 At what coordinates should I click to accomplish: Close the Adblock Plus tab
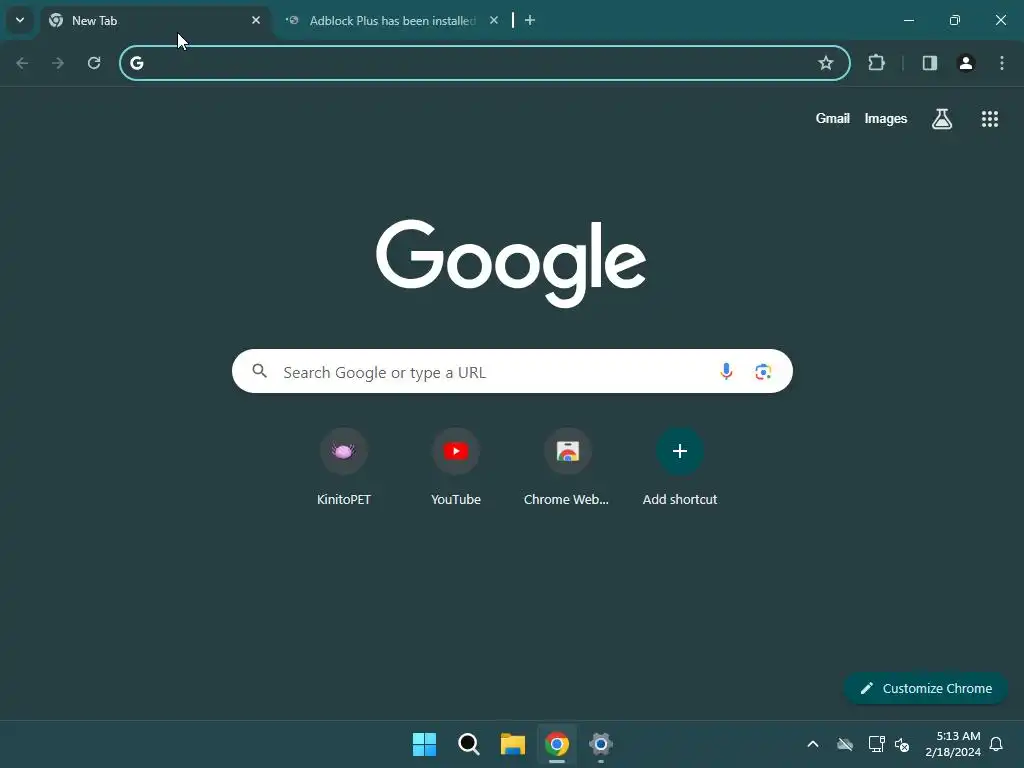point(494,20)
